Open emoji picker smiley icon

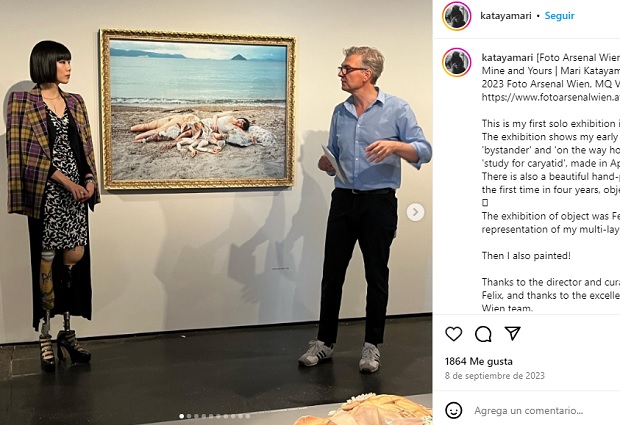pos(454,410)
